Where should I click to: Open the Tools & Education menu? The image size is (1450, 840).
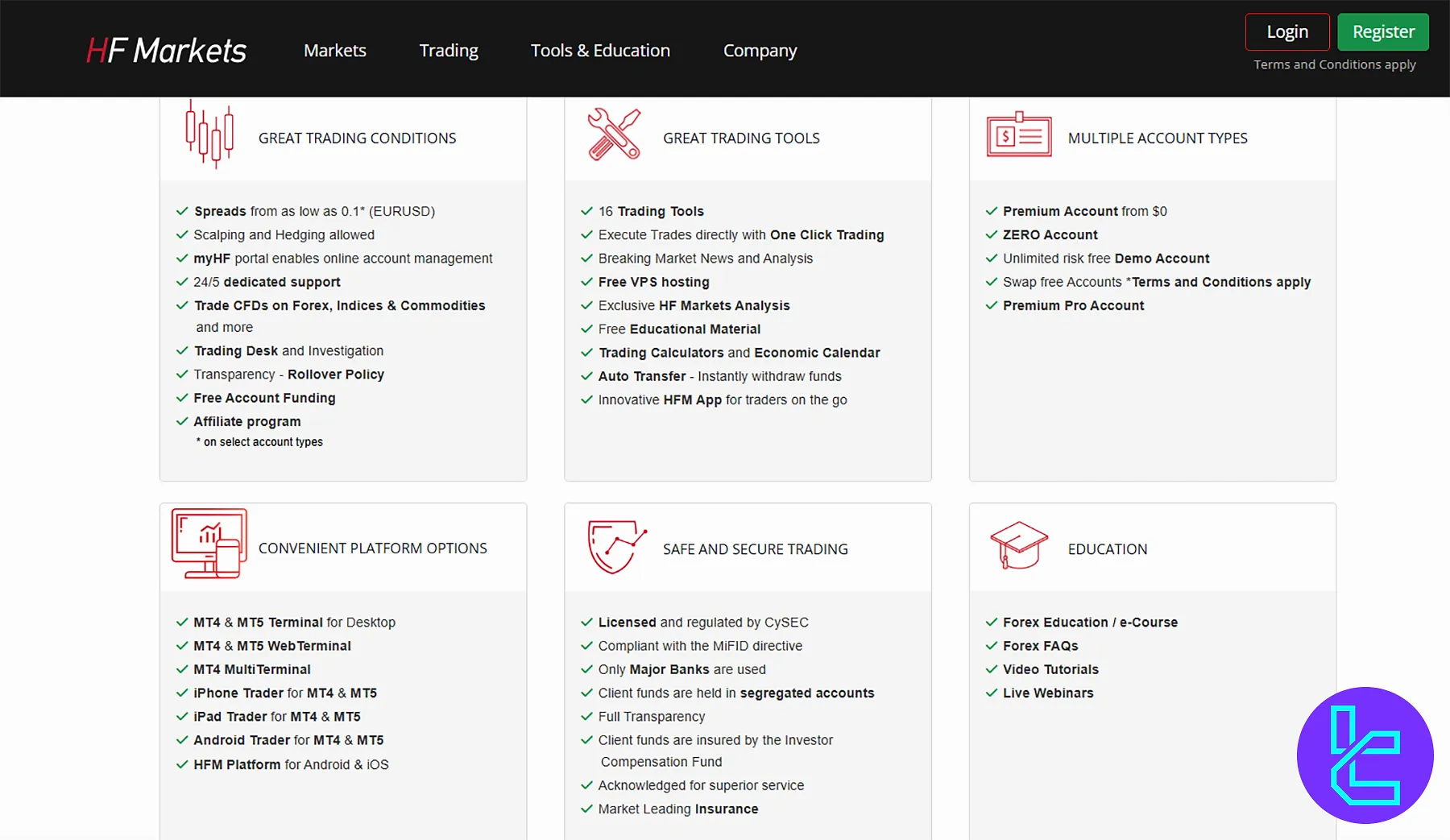tap(600, 50)
